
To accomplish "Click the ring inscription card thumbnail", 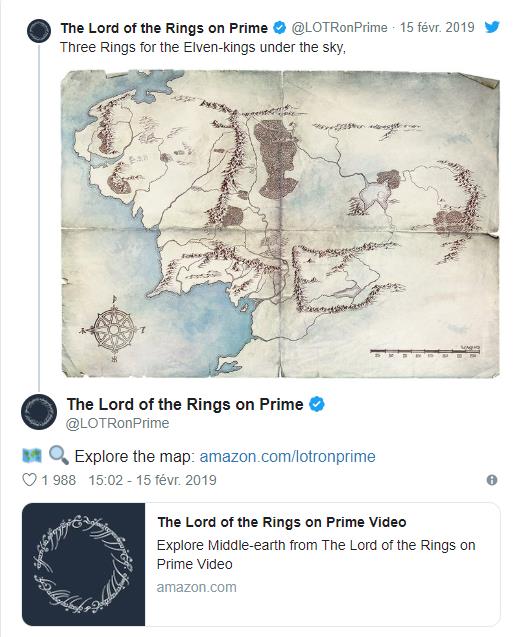I will [84, 564].
